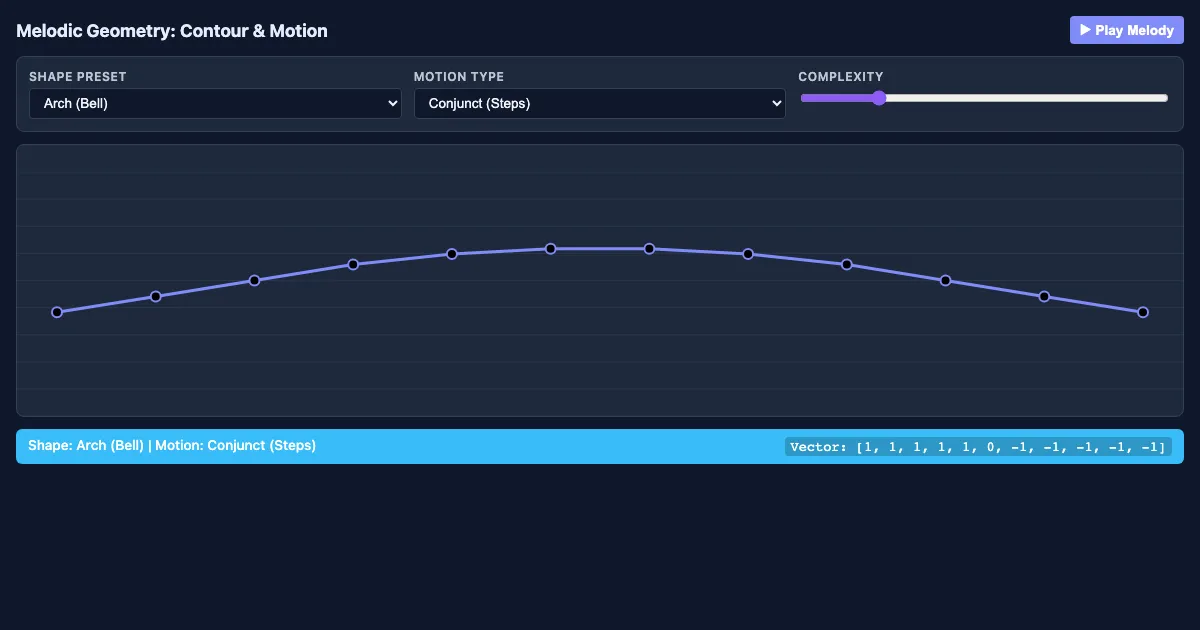This screenshot has height=630, width=1200.
Task: Click the SHAPE PRESET label
Action: tap(78, 77)
